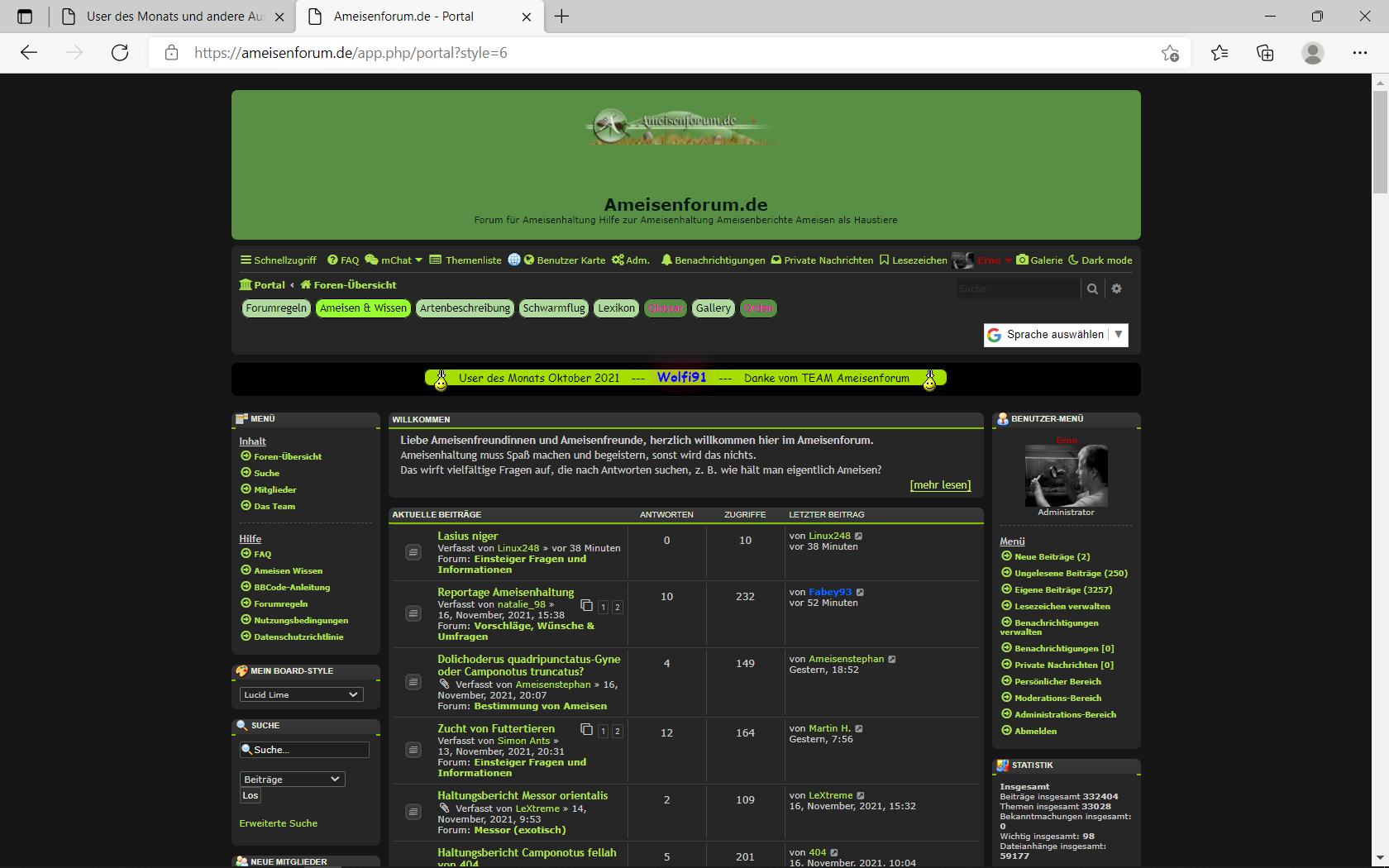Open Beiträge search type dropdown
1389x868 pixels.
292,779
